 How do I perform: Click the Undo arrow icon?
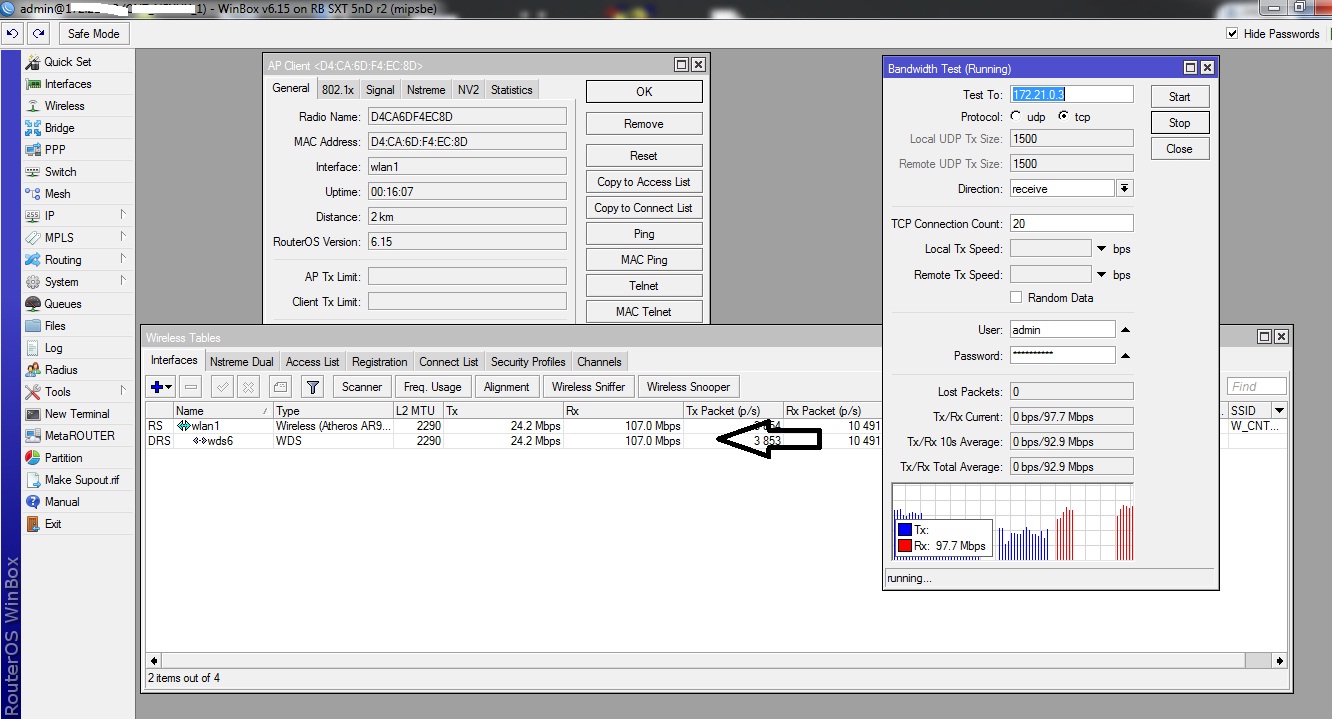13,34
